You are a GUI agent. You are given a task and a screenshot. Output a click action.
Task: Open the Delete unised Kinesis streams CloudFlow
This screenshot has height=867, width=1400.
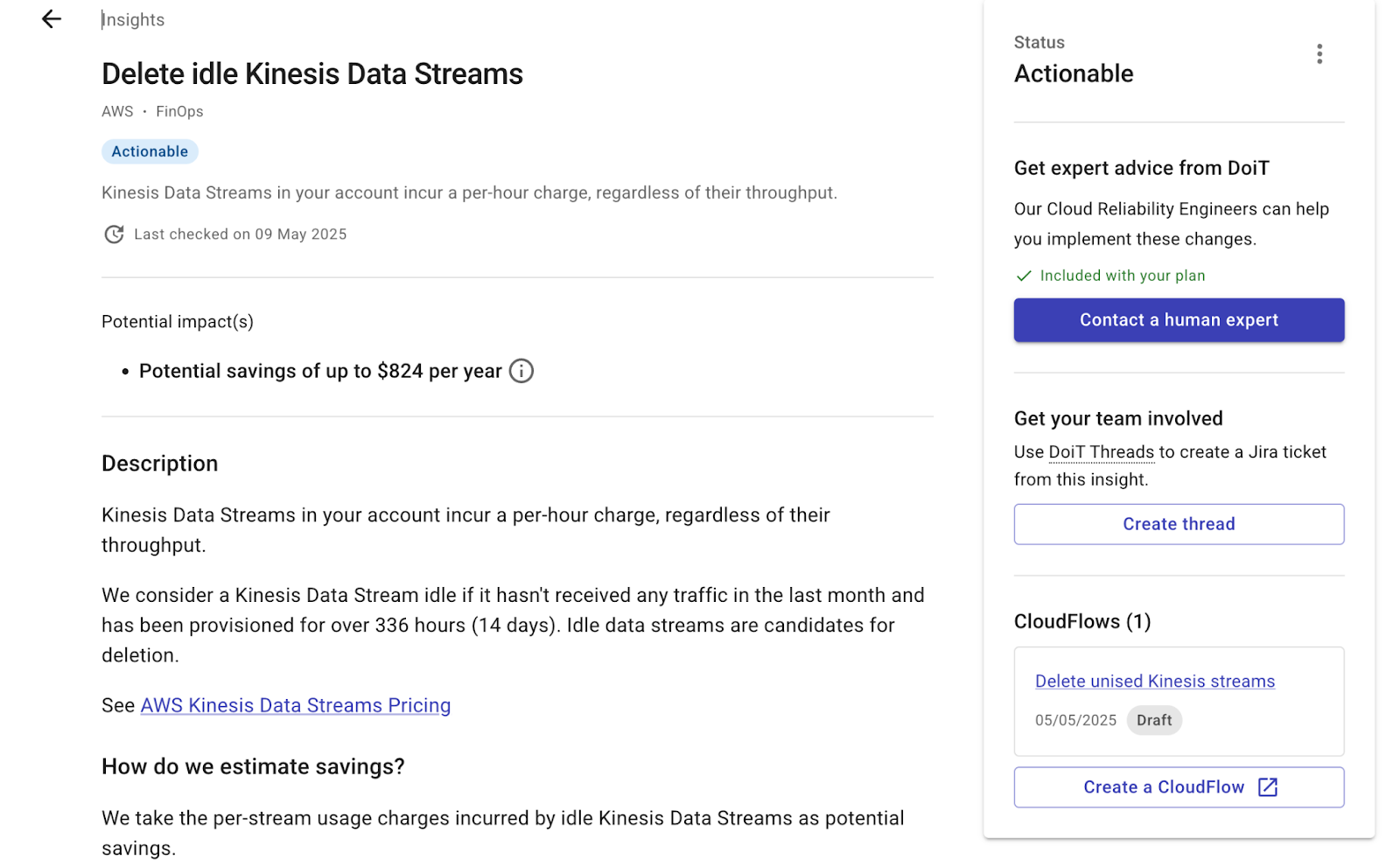click(1155, 682)
